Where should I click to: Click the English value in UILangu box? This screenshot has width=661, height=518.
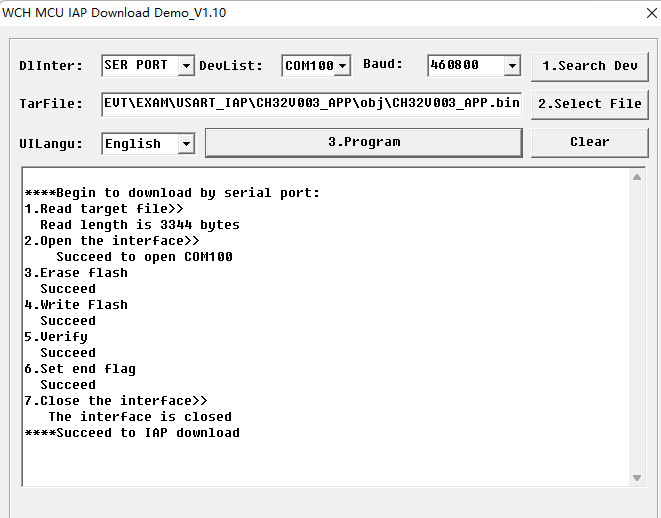click(138, 144)
